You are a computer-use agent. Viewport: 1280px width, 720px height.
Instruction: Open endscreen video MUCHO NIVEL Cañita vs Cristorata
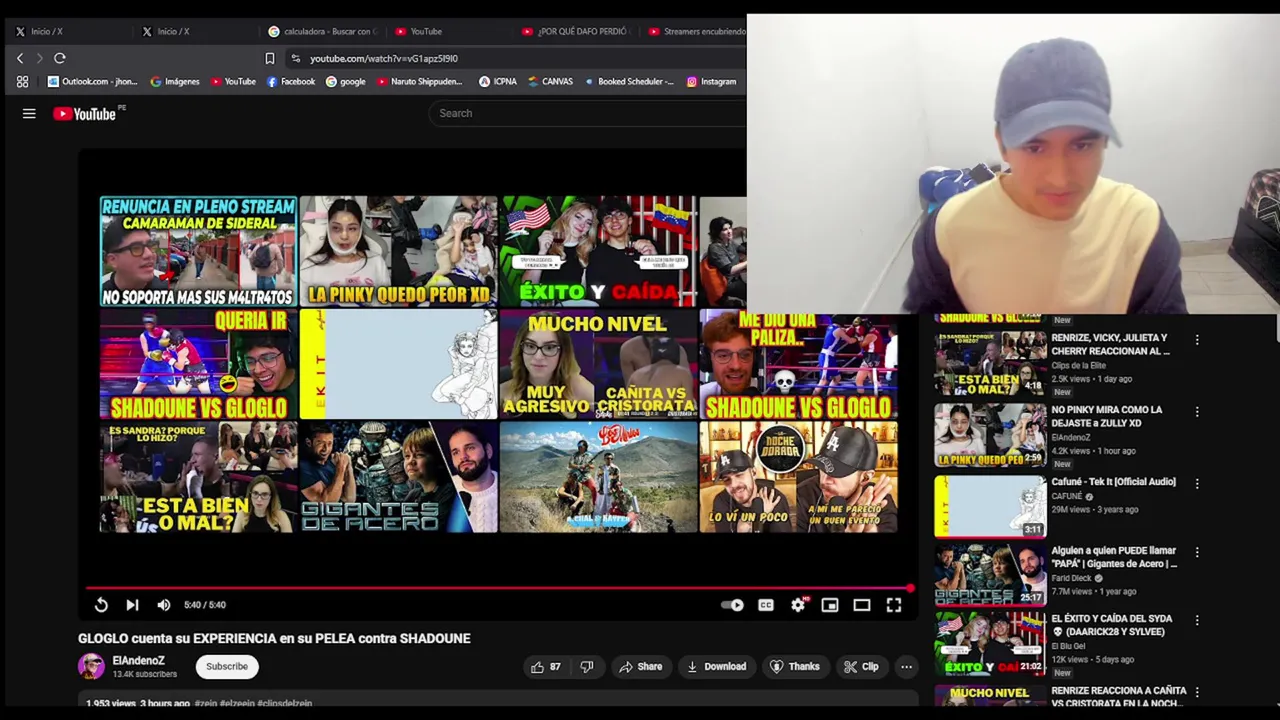598,364
